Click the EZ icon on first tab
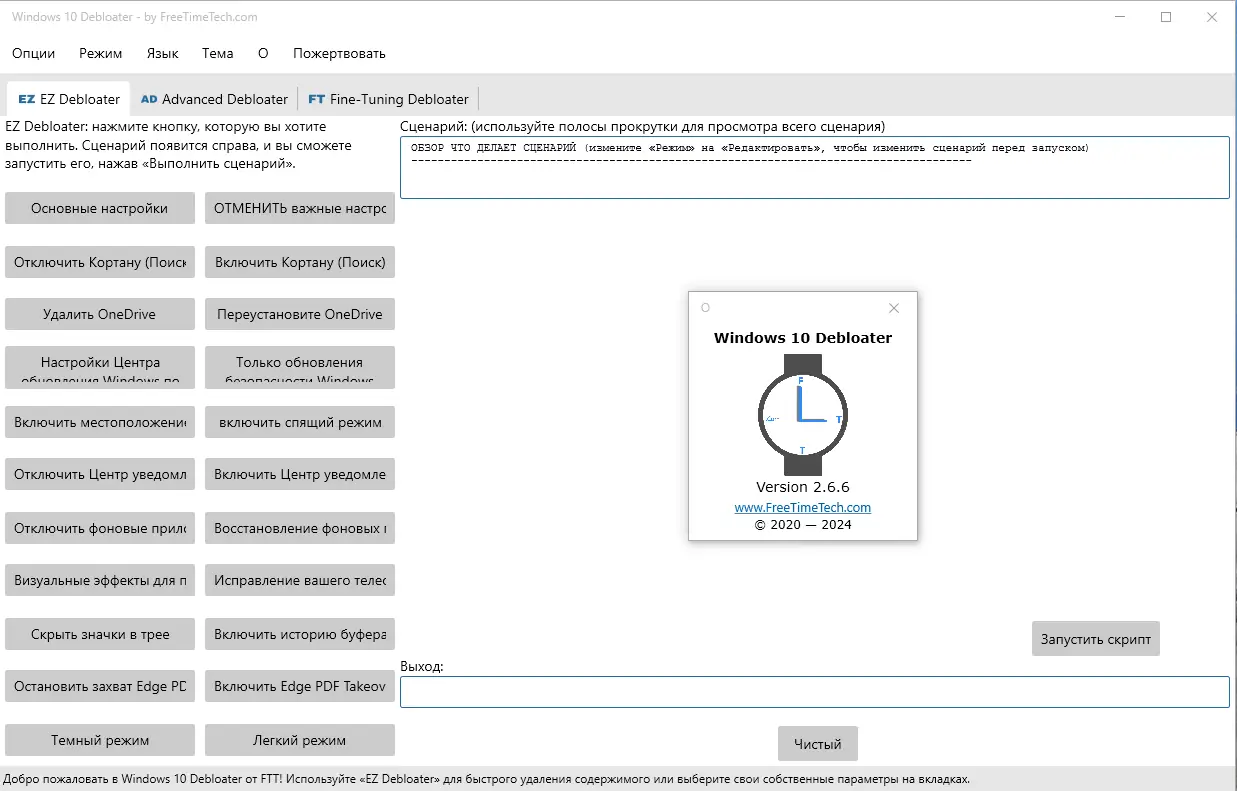This screenshot has width=1237, height=791. coord(26,99)
